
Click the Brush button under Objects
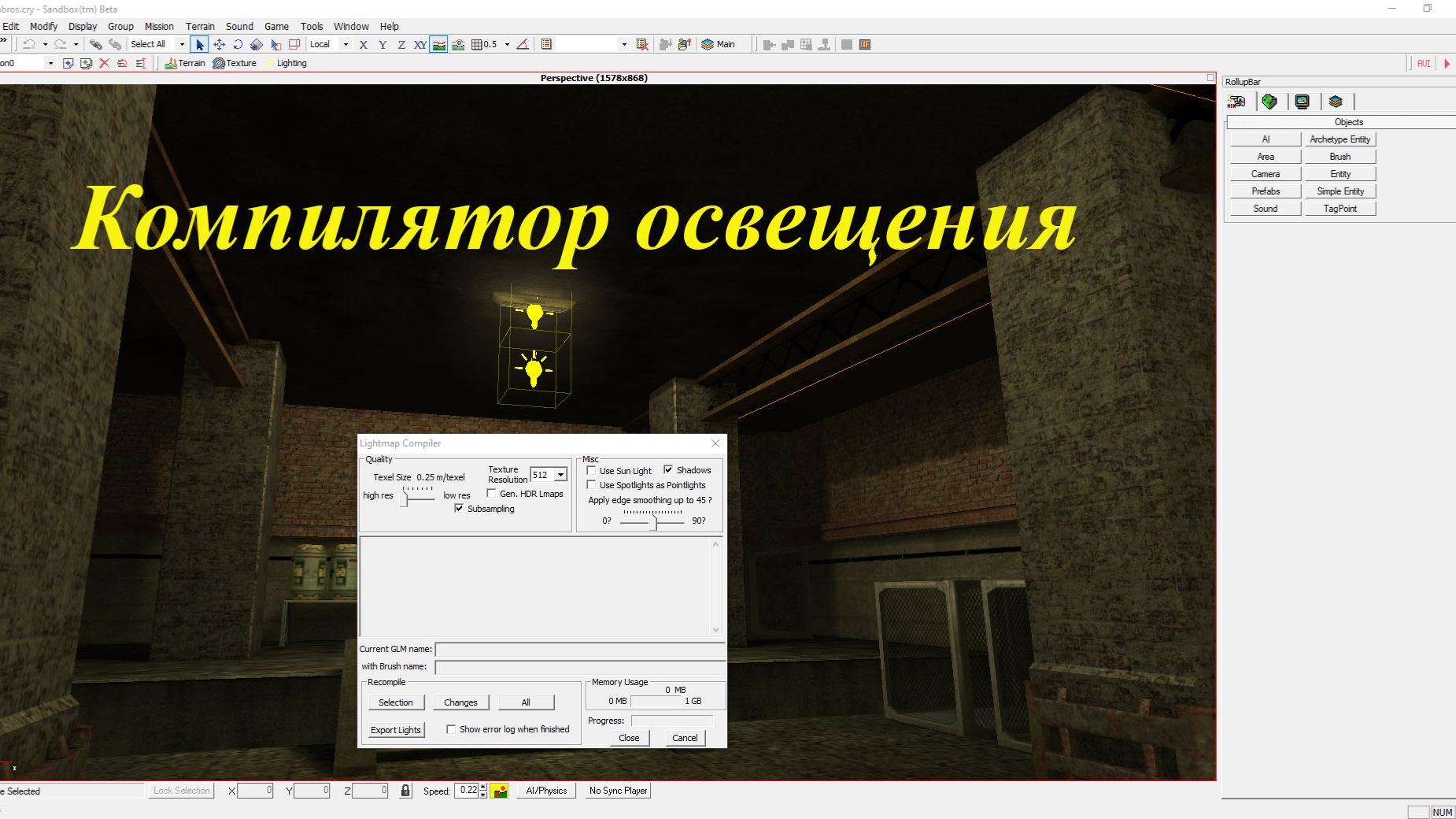pos(1340,156)
